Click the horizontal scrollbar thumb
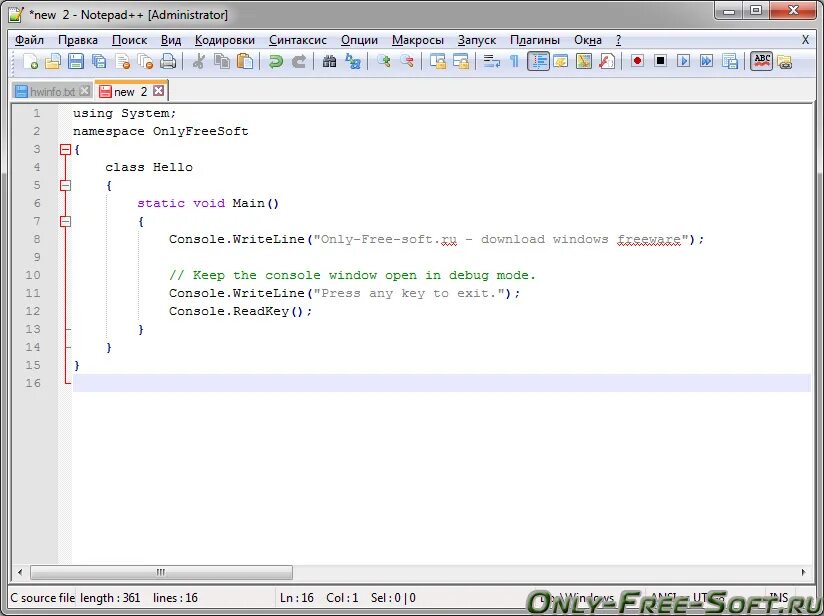 pos(161,572)
